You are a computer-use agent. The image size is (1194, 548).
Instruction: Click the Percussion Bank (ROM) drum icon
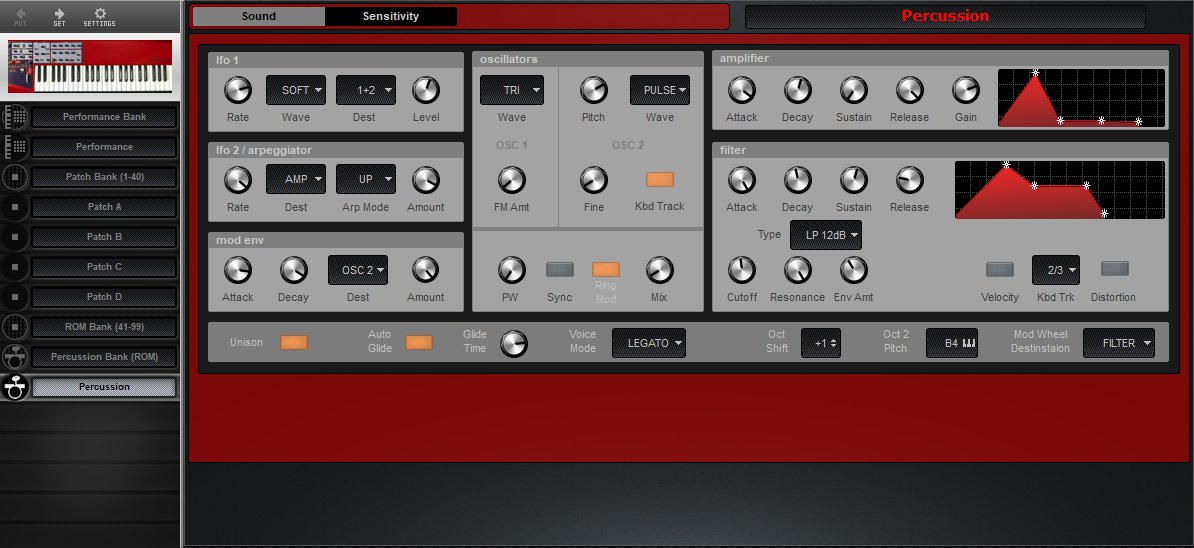[x=15, y=357]
